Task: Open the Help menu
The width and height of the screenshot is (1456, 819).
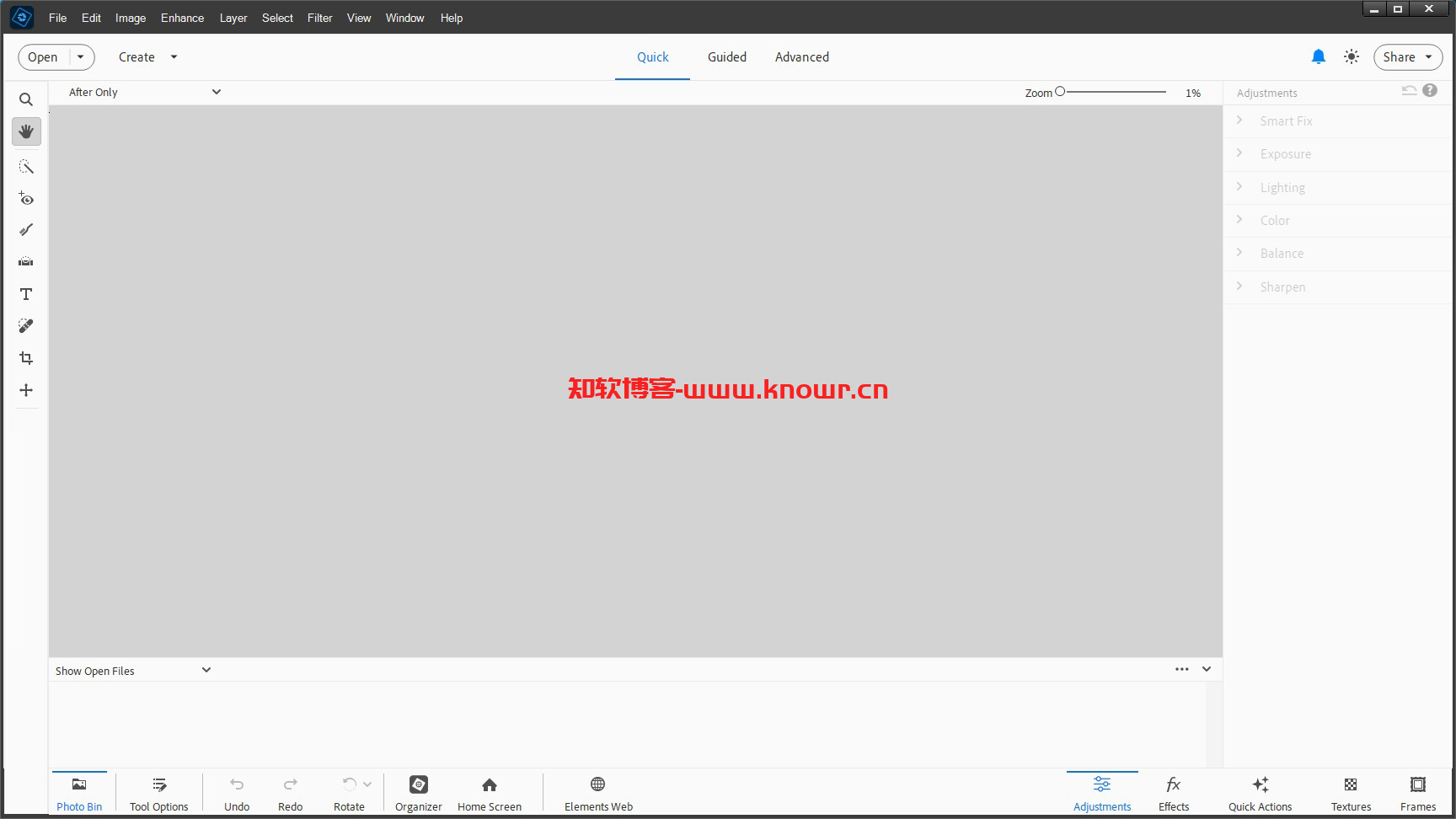Action: click(x=452, y=18)
